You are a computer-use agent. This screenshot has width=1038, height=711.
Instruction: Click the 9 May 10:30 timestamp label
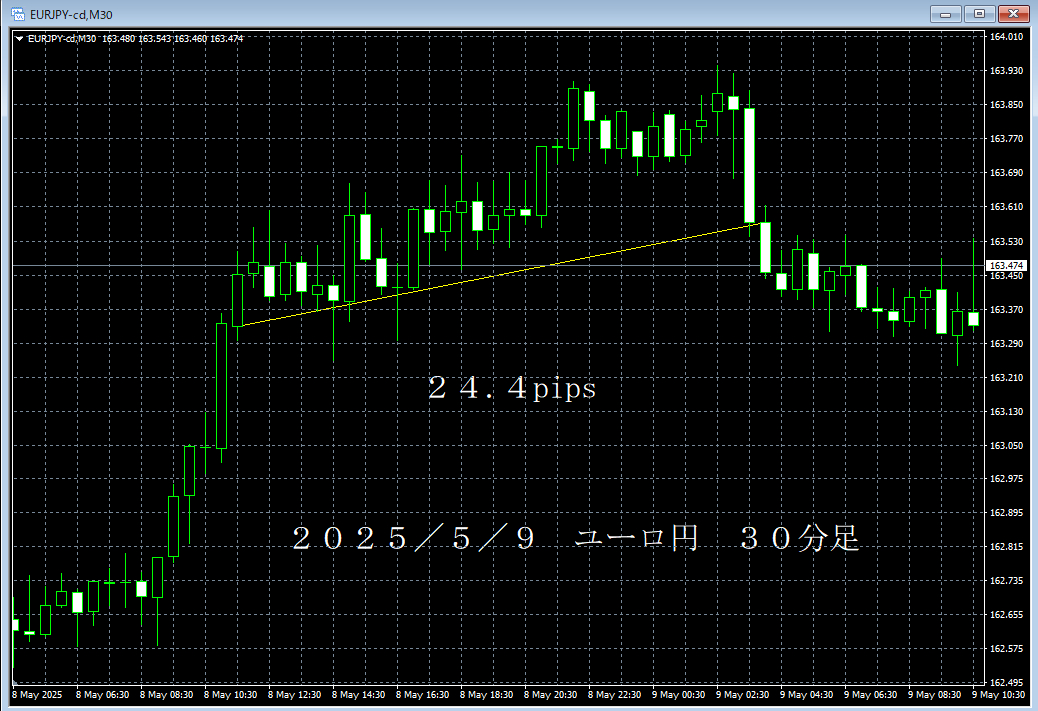click(x=1000, y=694)
